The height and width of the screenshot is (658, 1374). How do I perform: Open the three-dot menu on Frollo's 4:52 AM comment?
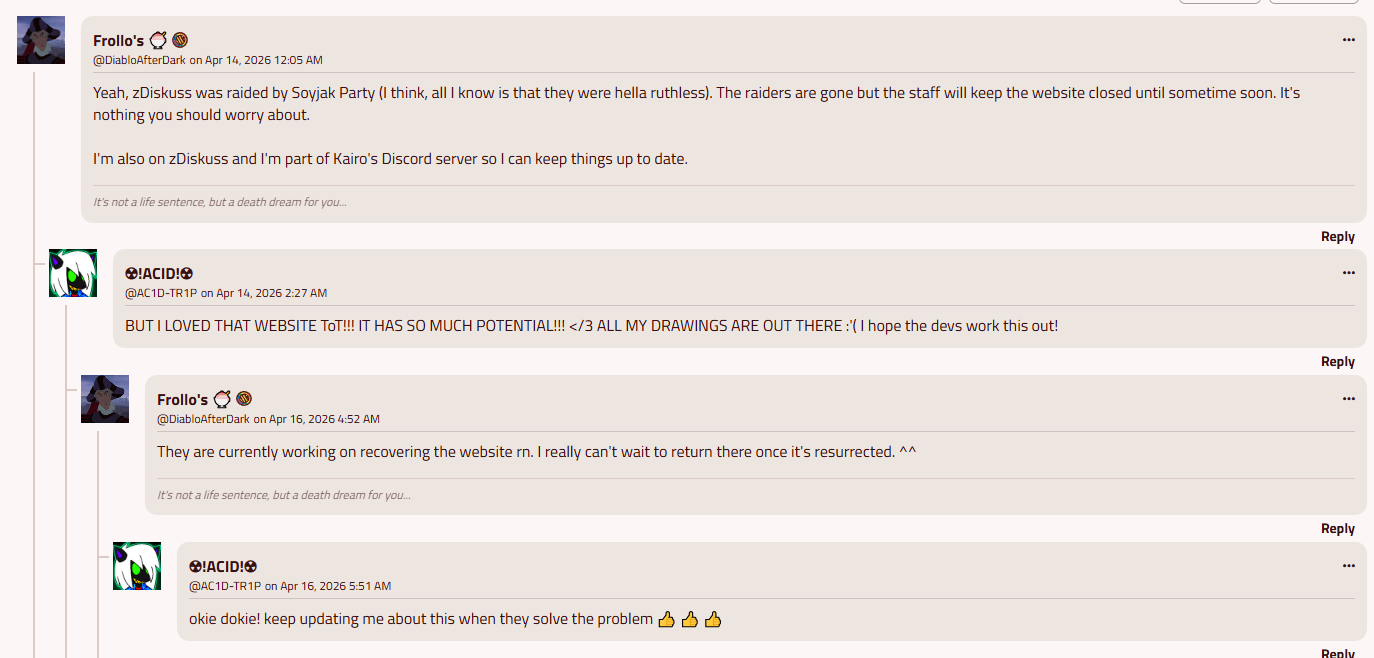1348,399
